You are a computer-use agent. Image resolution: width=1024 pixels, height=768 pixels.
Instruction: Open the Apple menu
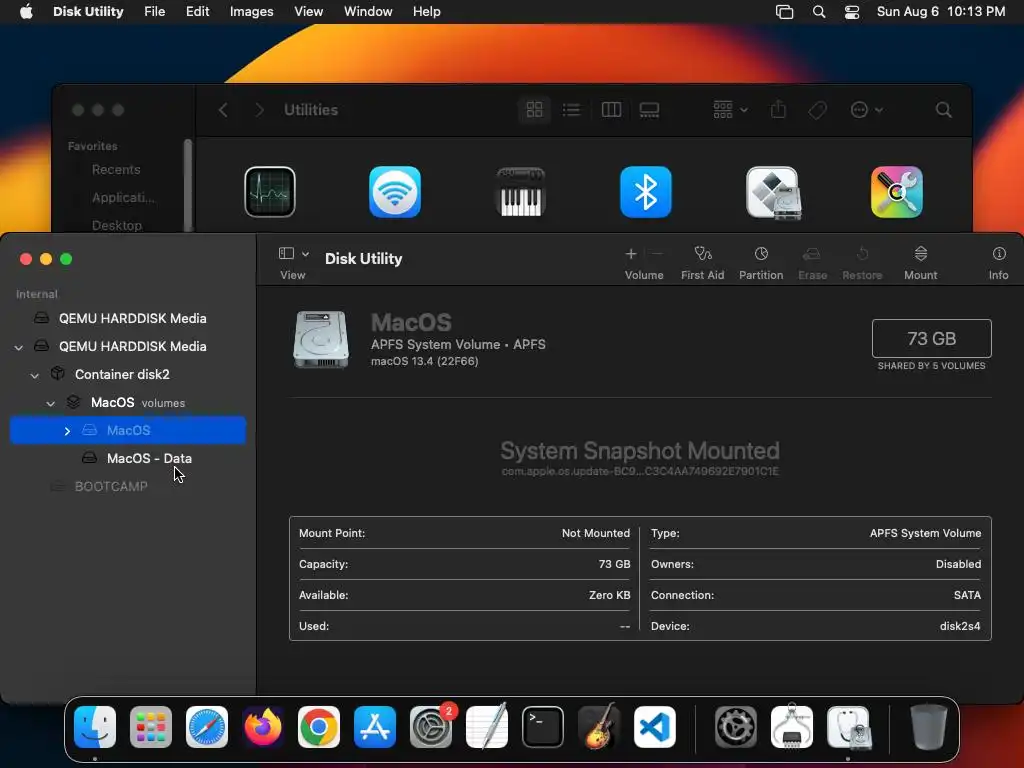[x=26, y=12]
